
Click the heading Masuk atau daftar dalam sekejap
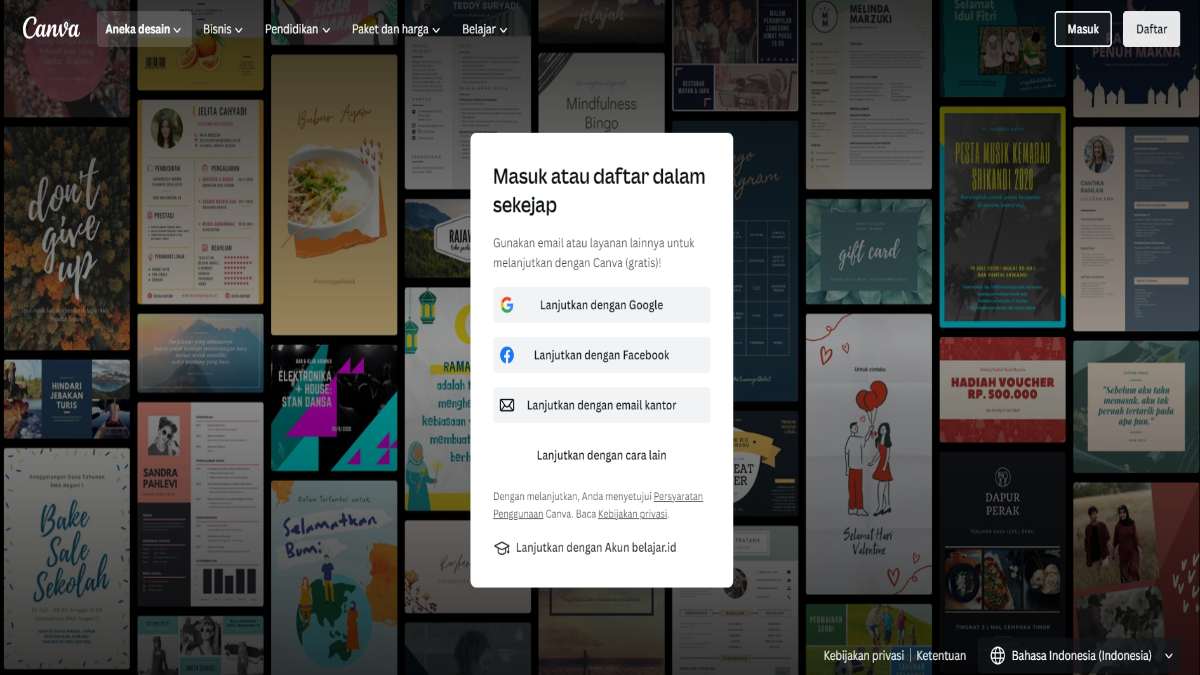pyautogui.click(x=599, y=190)
